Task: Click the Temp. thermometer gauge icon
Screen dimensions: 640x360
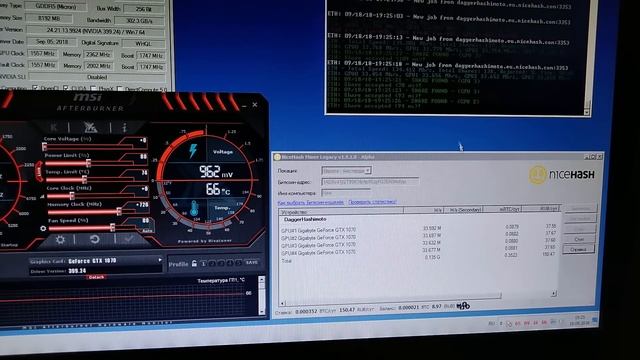Action: (194, 208)
